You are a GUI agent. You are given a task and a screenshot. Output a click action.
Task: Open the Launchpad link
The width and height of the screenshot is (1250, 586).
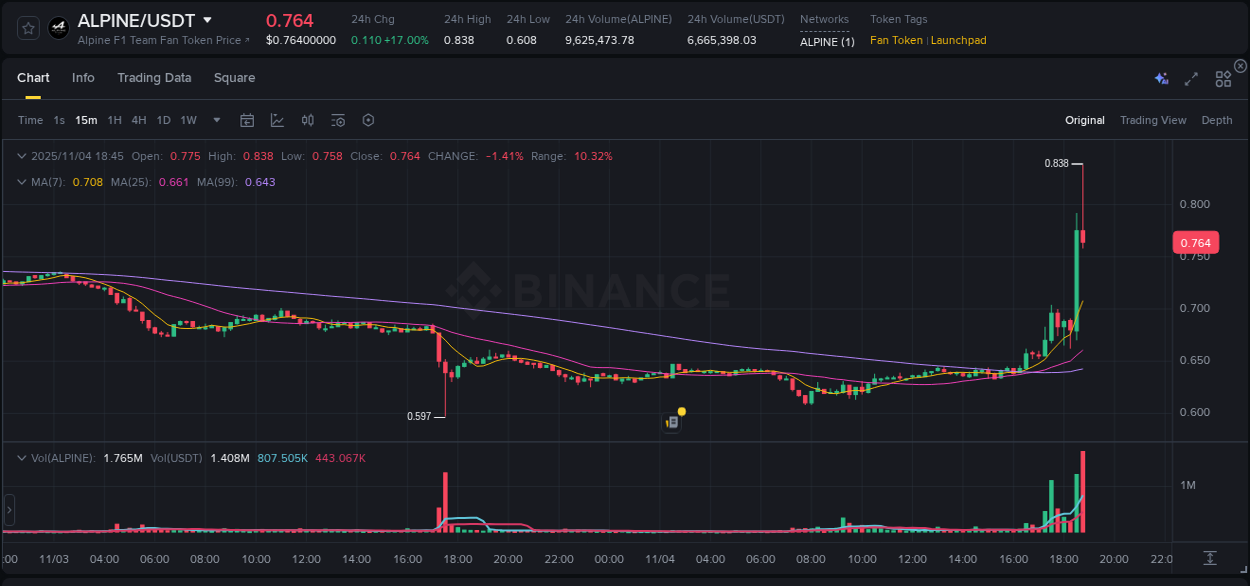[958, 40]
